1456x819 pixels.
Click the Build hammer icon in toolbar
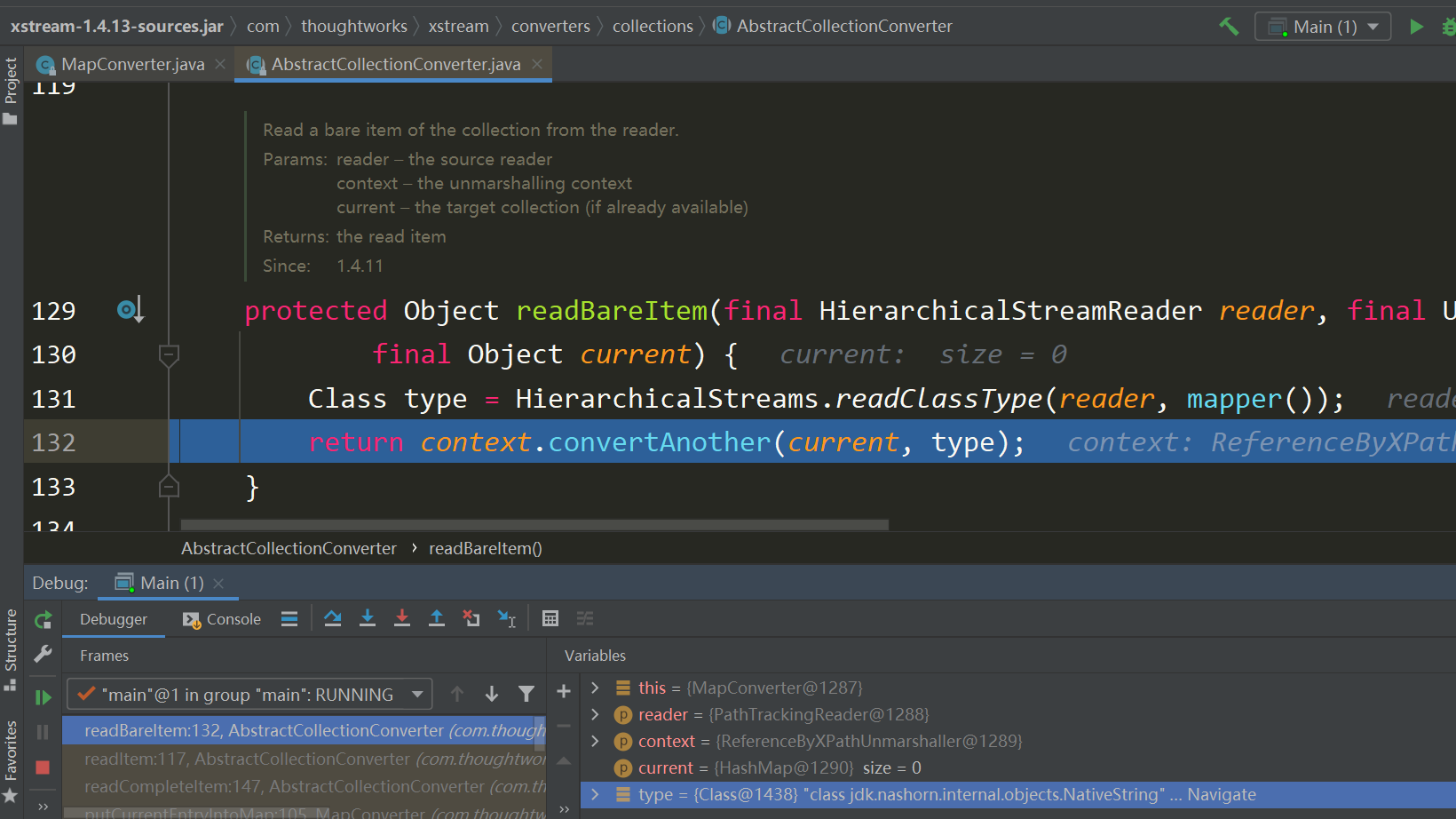1229,26
